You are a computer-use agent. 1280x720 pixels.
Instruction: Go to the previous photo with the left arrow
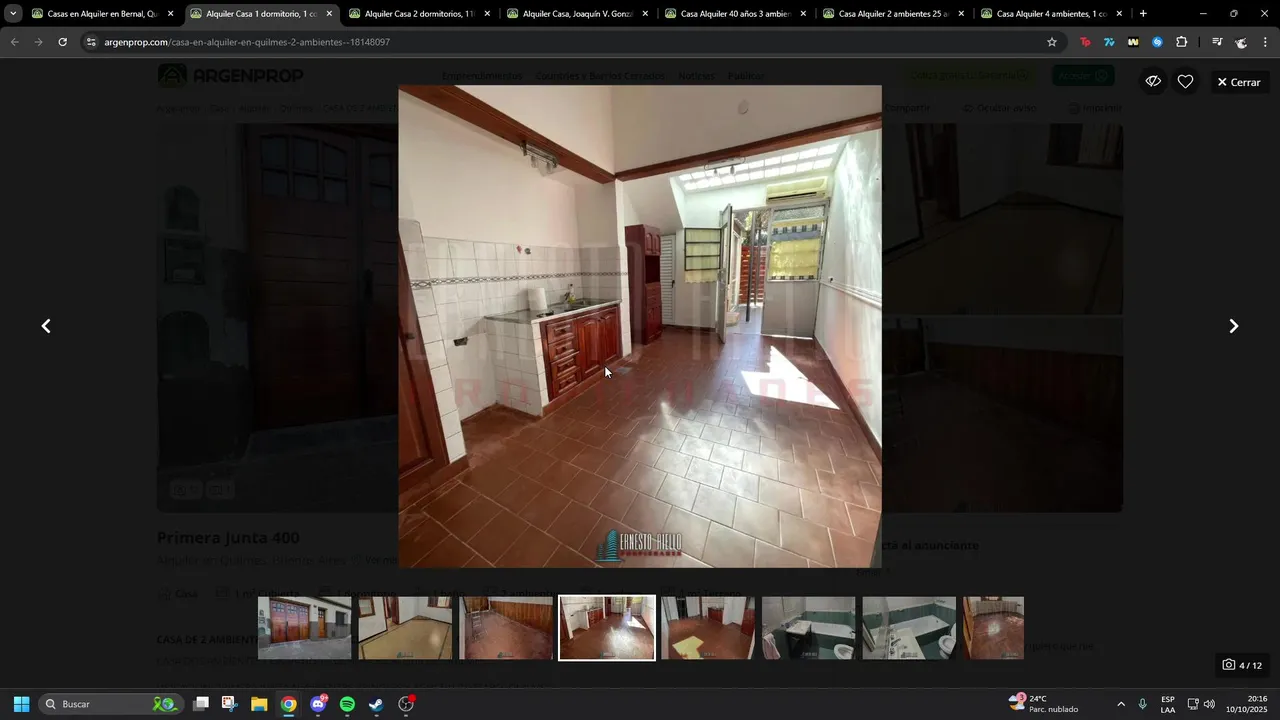pos(46,326)
